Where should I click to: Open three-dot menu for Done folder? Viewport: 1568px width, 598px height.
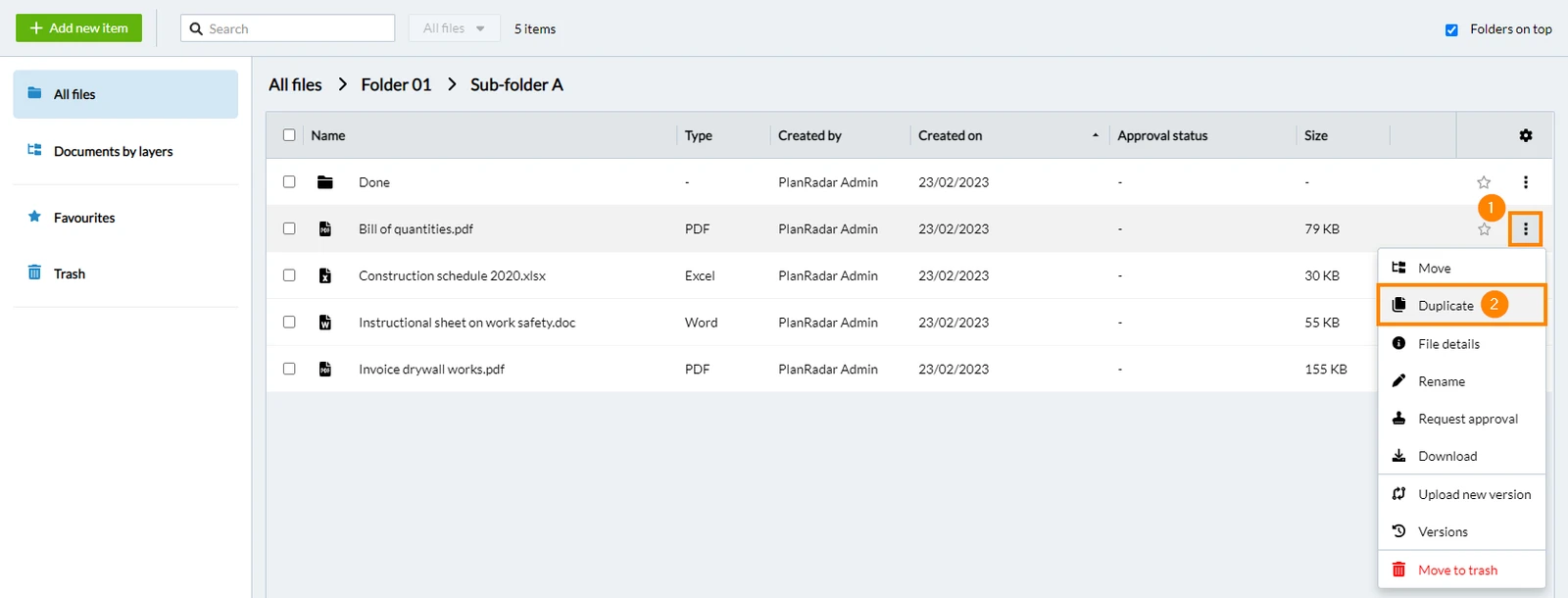click(1525, 182)
